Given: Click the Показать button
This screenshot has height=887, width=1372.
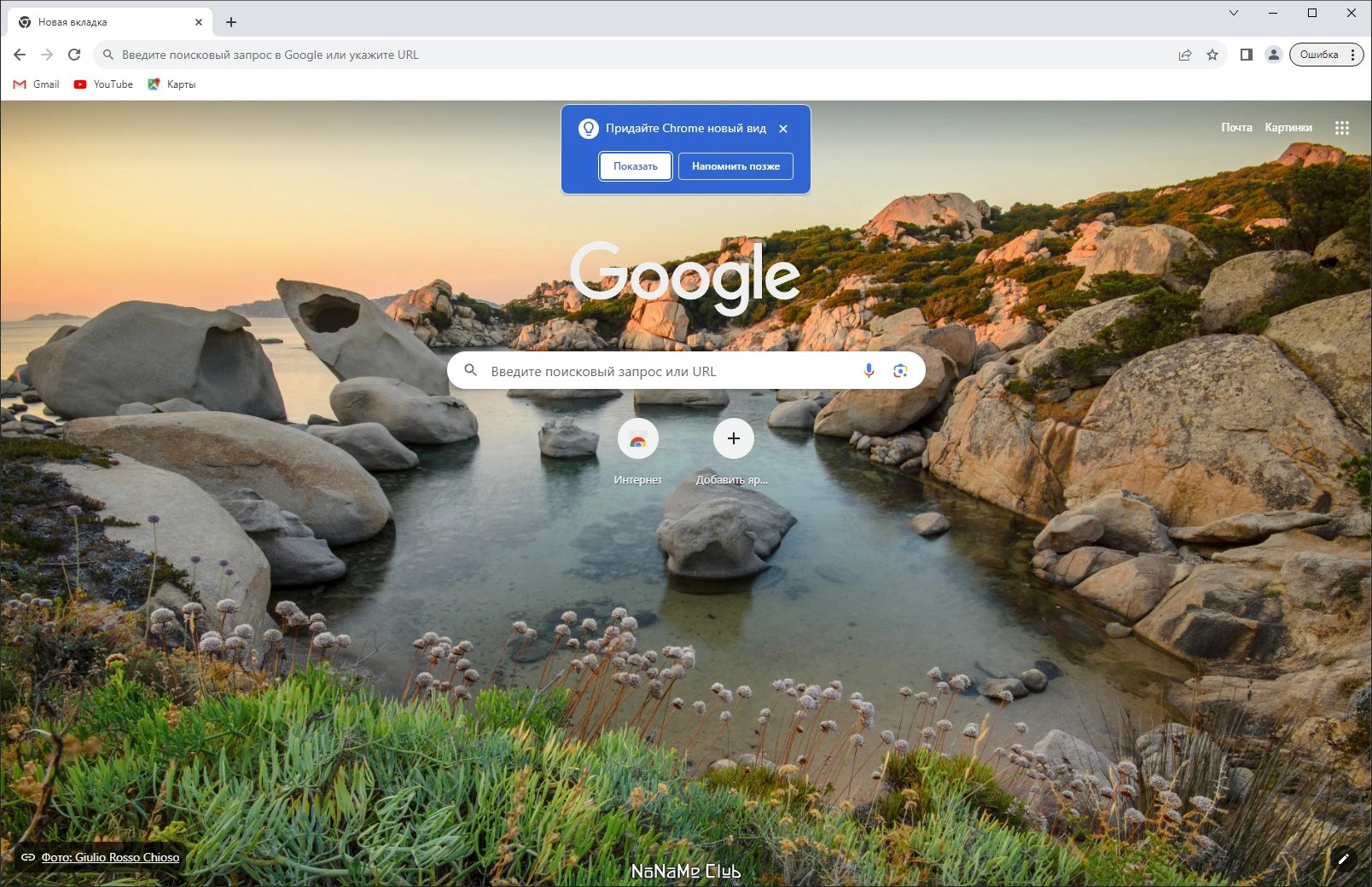Looking at the screenshot, I should click(x=636, y=166).
